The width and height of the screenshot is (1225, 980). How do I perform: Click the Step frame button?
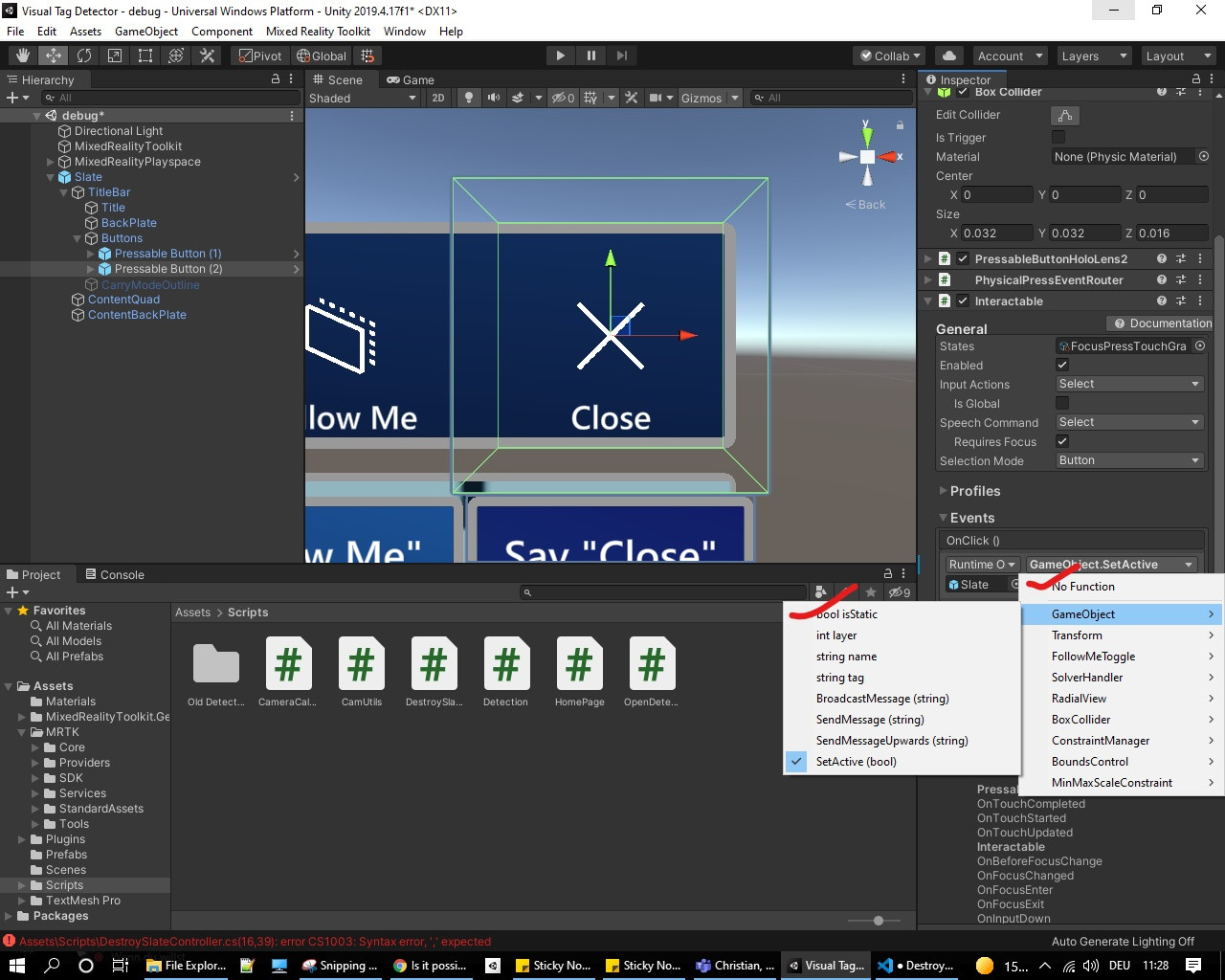[x=622, y=56]
